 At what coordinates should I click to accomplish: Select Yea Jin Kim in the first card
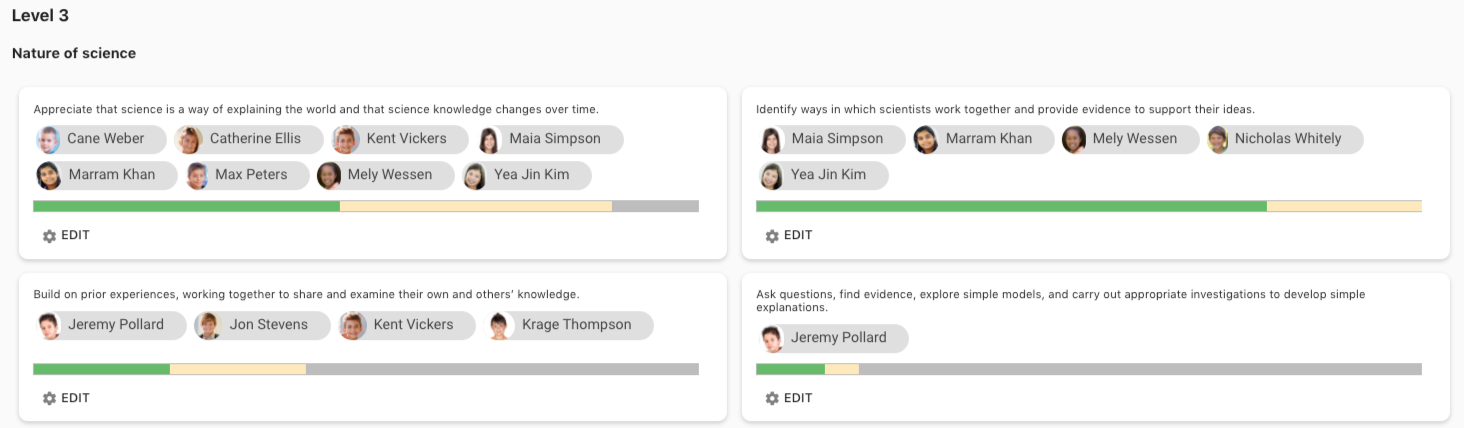coord(525,176)
